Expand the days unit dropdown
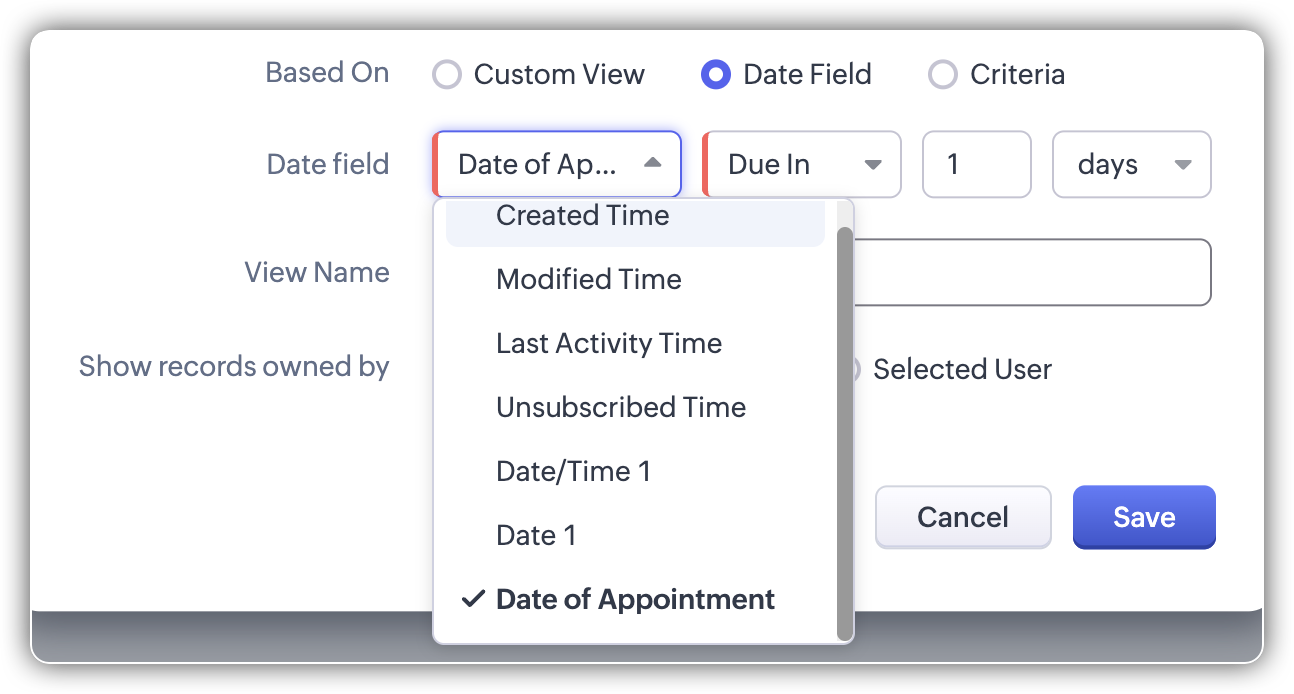 tap(1131, 164)
